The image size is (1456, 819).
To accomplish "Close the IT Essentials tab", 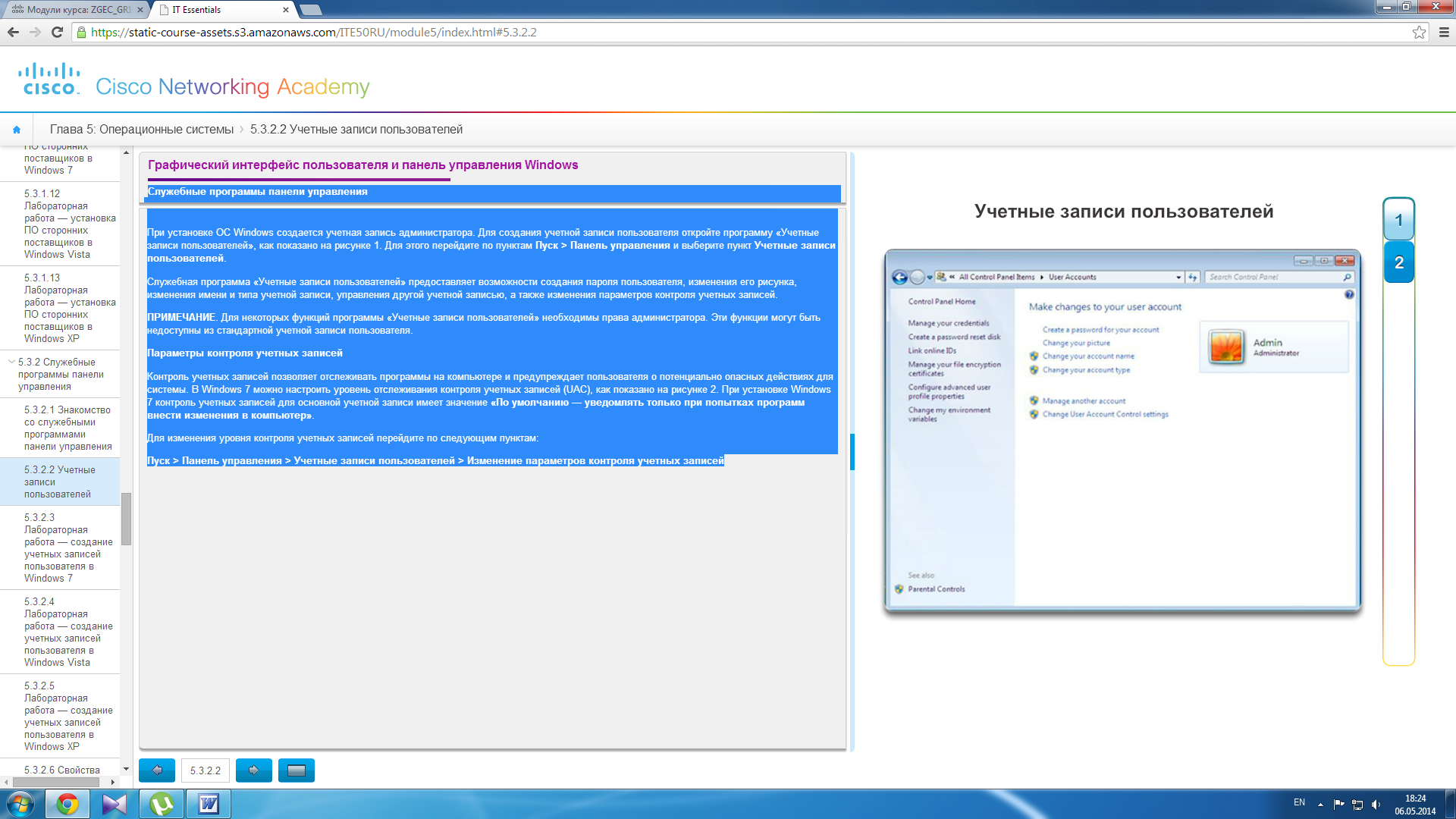I will click(x=286, y=10).
